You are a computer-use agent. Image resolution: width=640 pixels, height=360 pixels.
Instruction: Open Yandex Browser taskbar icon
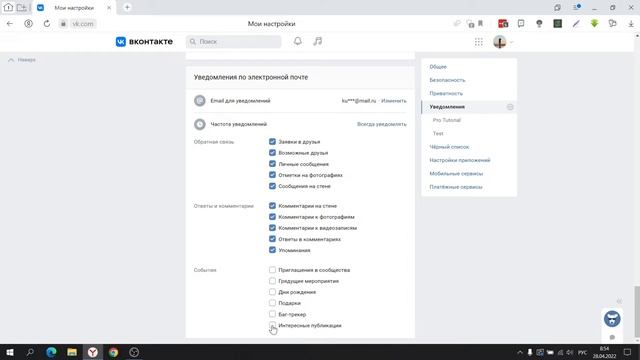[93, 352]
